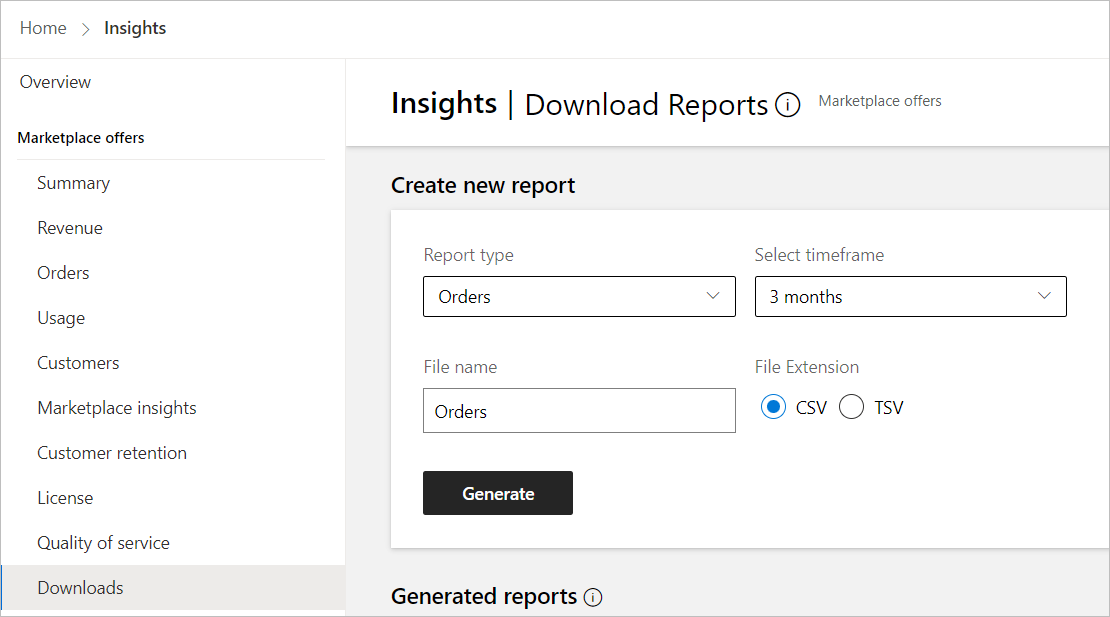The width and height of the screenshot is (1110, 617).
Task: Open the Report type dropdown
Action: 579,297
